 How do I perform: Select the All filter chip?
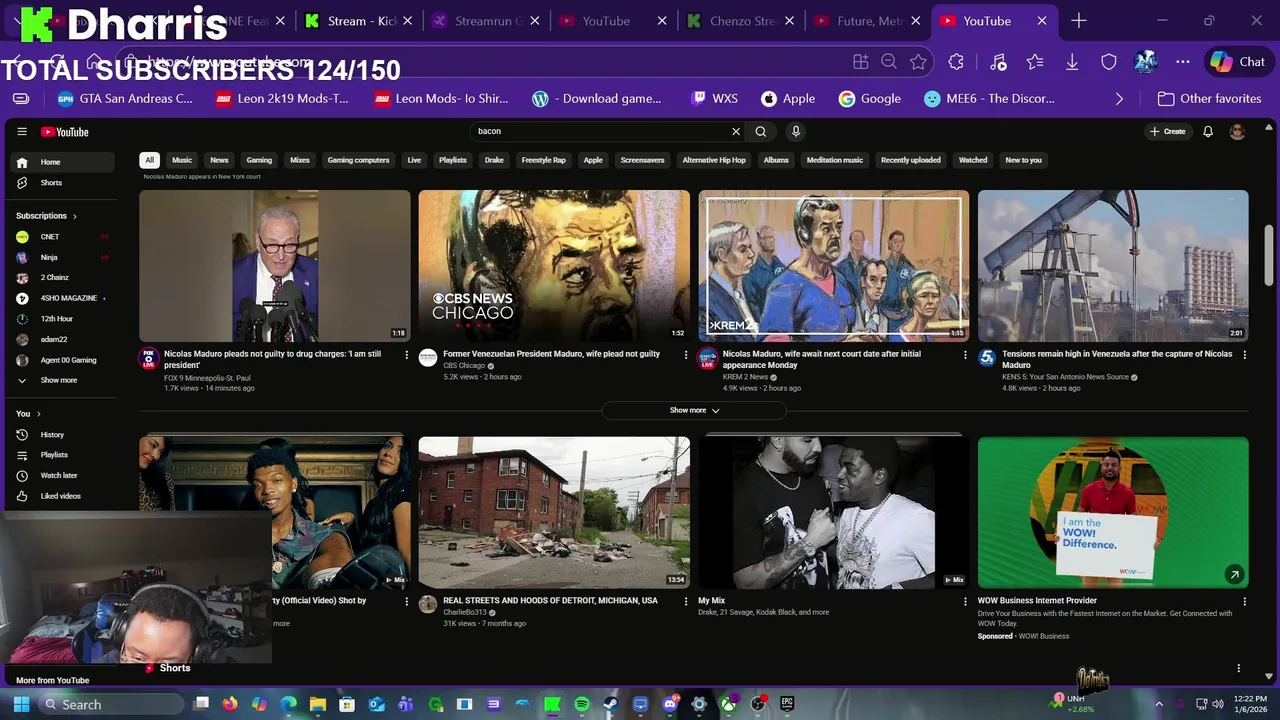149,160
